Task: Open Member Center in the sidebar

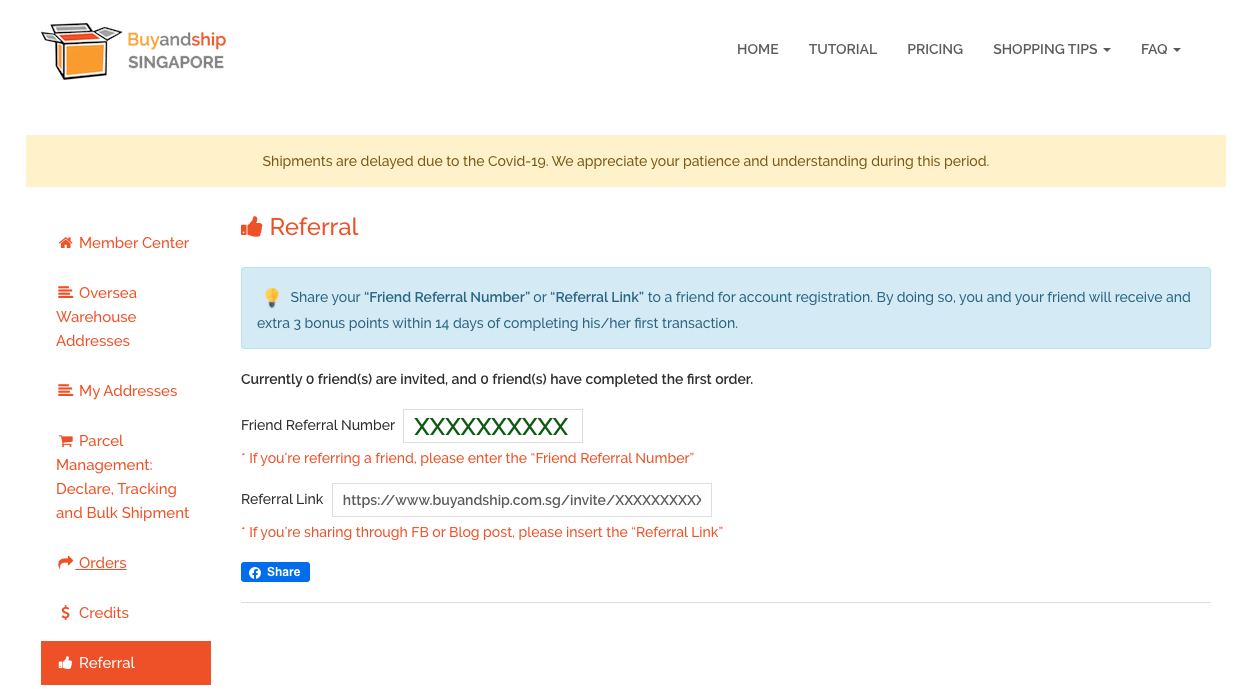Action: pos(126,243)
